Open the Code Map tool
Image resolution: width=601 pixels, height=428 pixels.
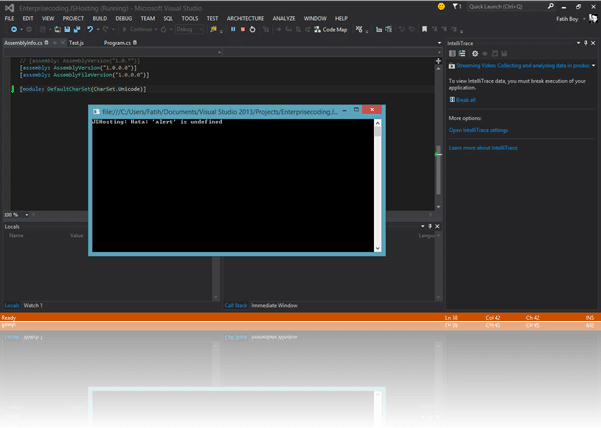330,30
